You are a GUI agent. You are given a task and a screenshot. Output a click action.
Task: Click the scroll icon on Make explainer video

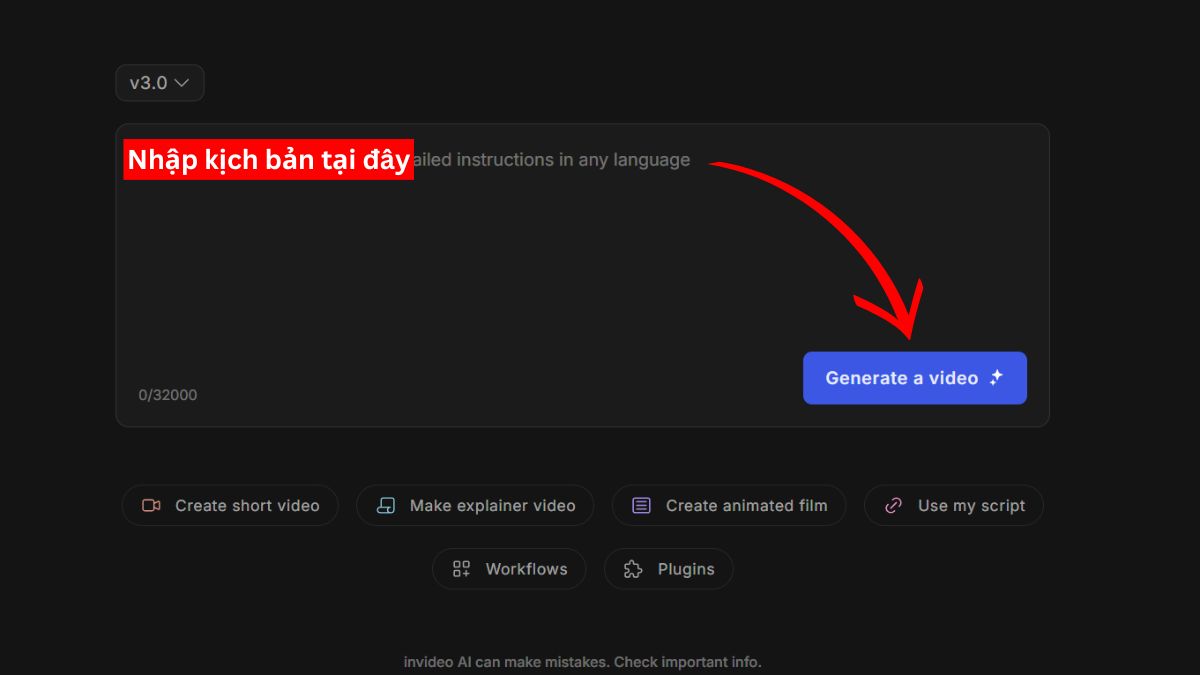click(x=386, y=506)
